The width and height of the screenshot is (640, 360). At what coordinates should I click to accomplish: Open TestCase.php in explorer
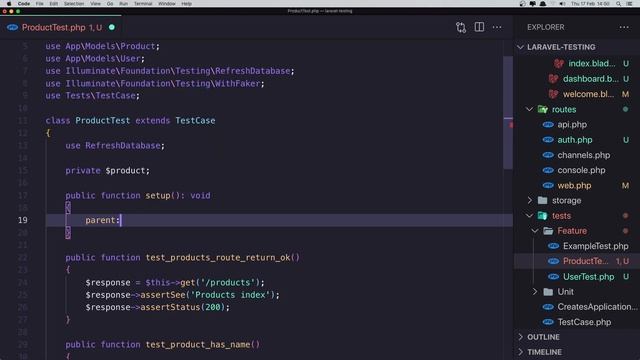pyautogui.click(x=584, y=322)
